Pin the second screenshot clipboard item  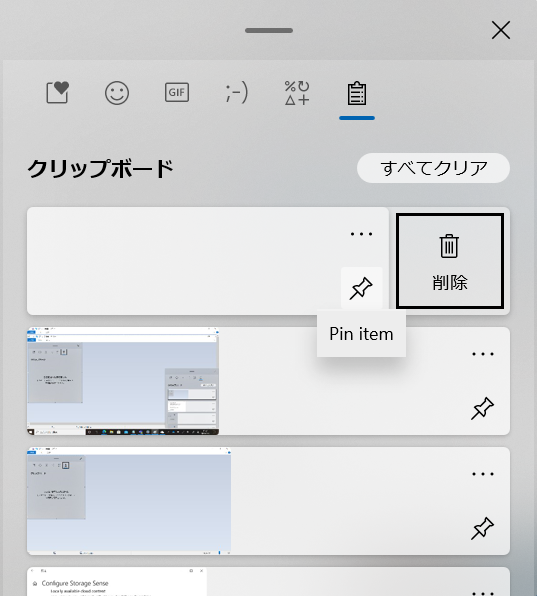pos(483,409)
